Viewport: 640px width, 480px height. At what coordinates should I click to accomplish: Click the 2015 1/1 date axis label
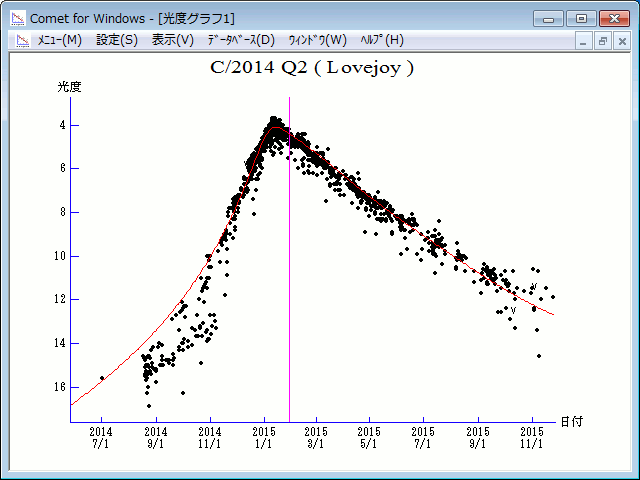pos(264,438)
